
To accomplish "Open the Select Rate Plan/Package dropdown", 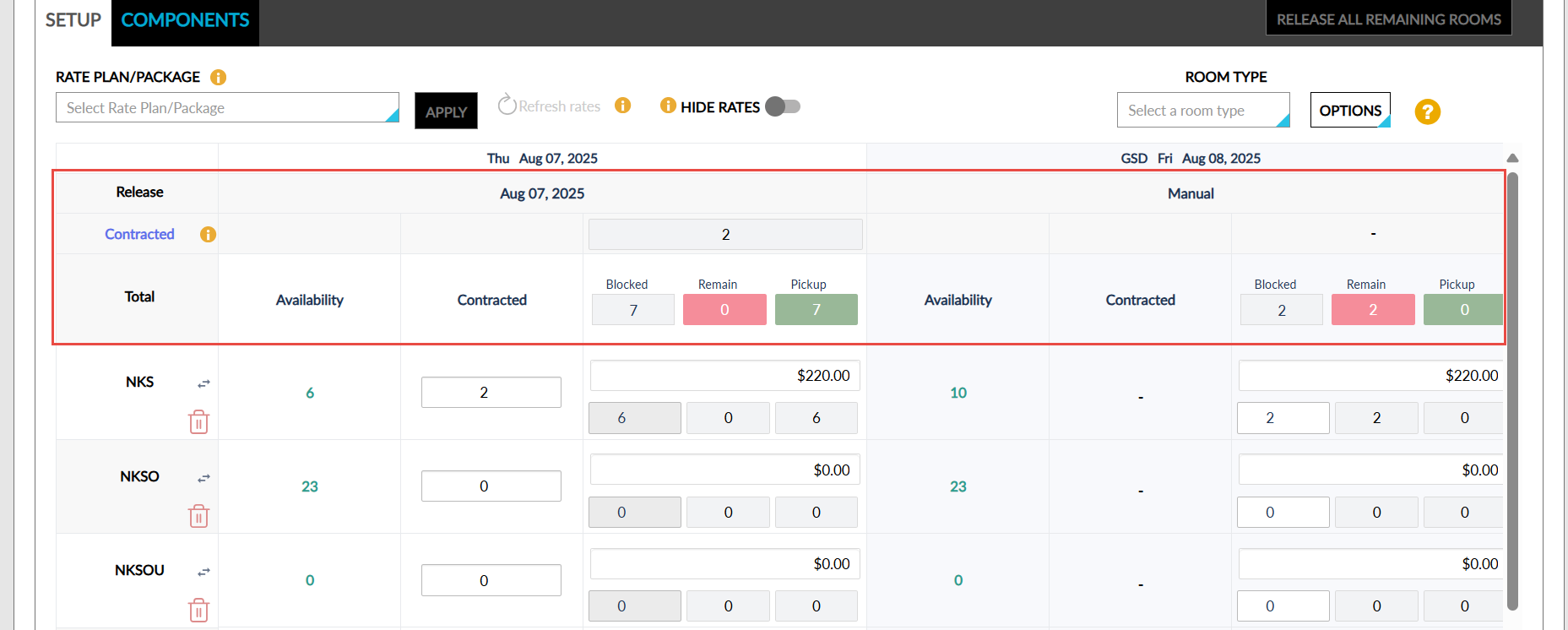I will point(227,107).
